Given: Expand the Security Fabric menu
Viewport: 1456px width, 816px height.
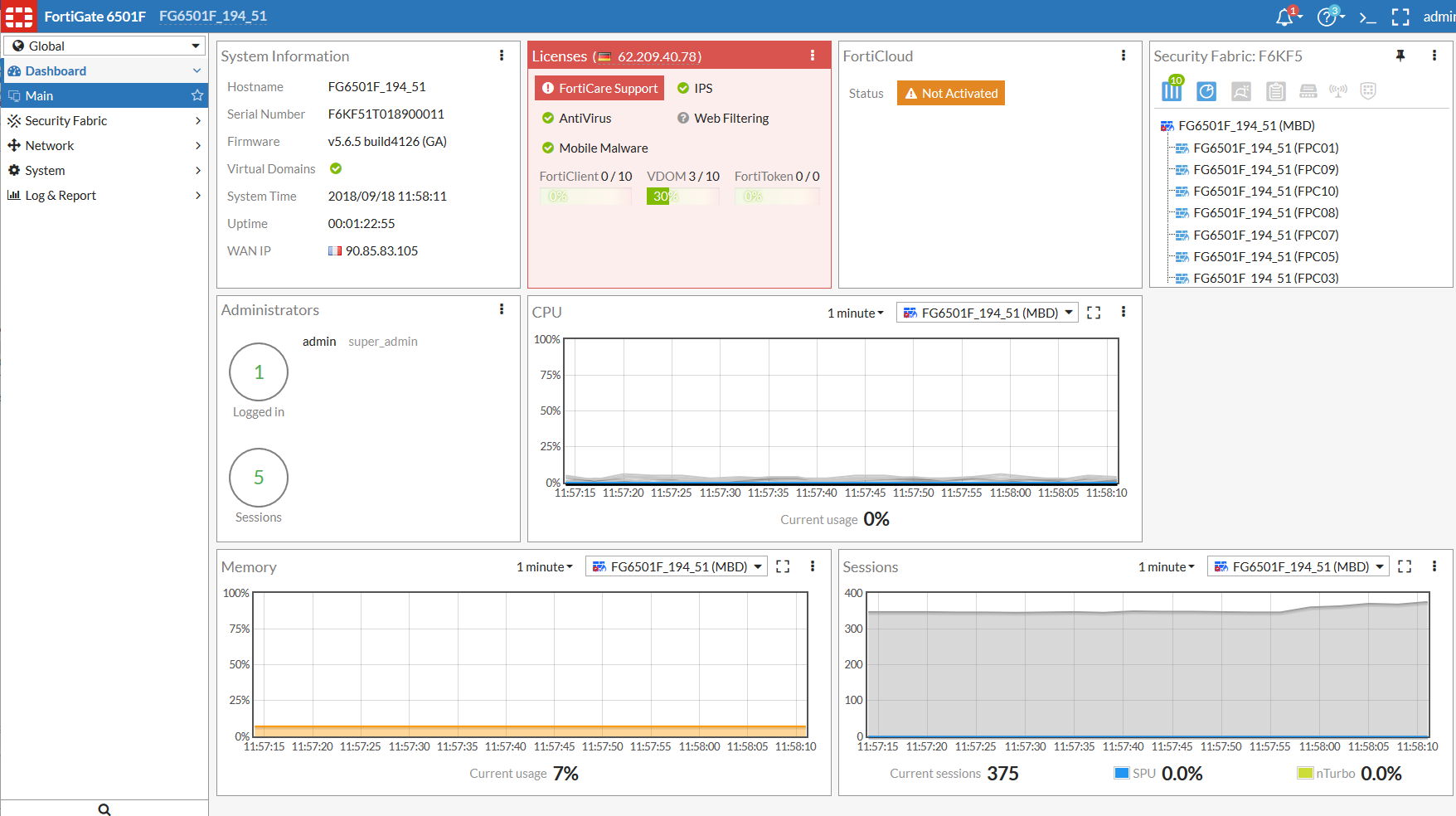Looking at the screenshot, I should click(x=104, y=120).
